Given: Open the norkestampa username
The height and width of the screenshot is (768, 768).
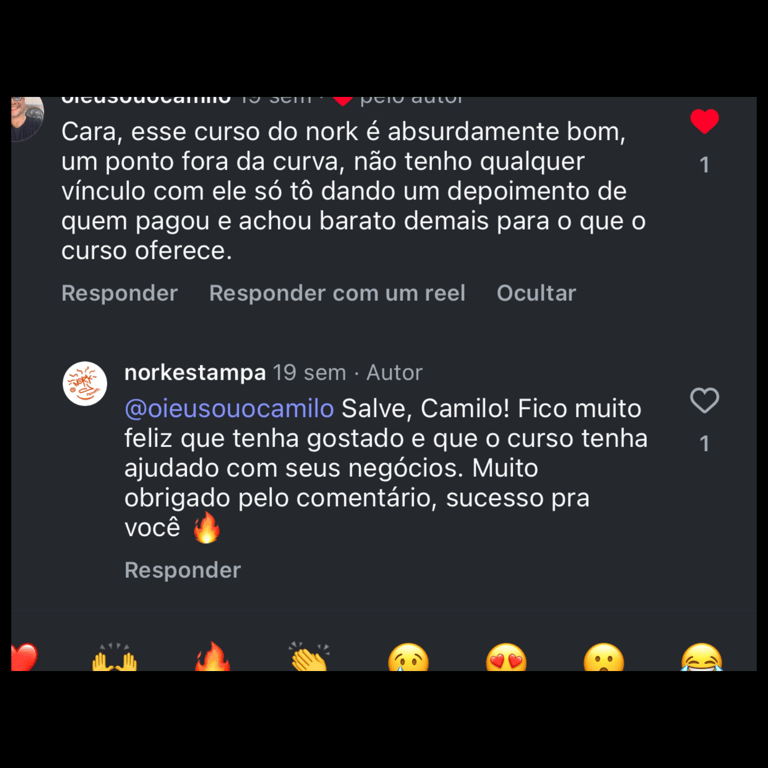Looking at the screenshot, I should pyautogui.click(x=195, y=372).
